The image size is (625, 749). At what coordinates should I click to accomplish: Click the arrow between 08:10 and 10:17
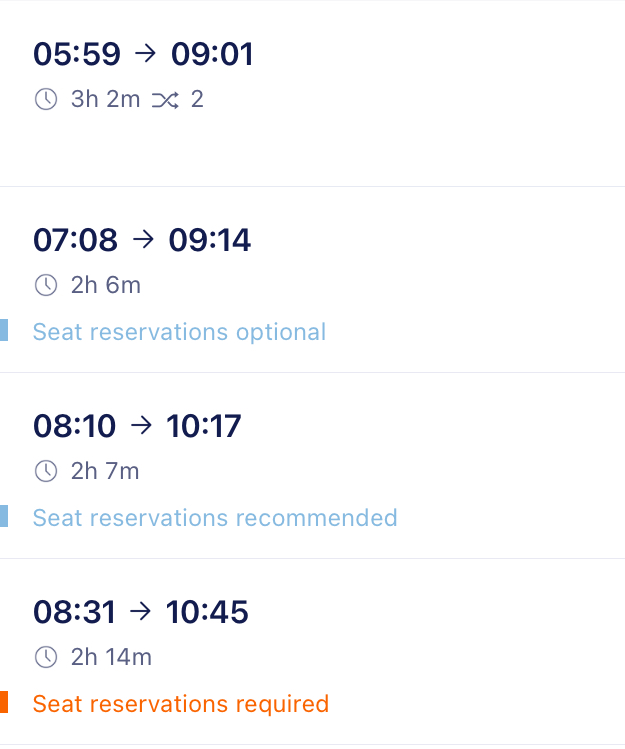[141, 425]
